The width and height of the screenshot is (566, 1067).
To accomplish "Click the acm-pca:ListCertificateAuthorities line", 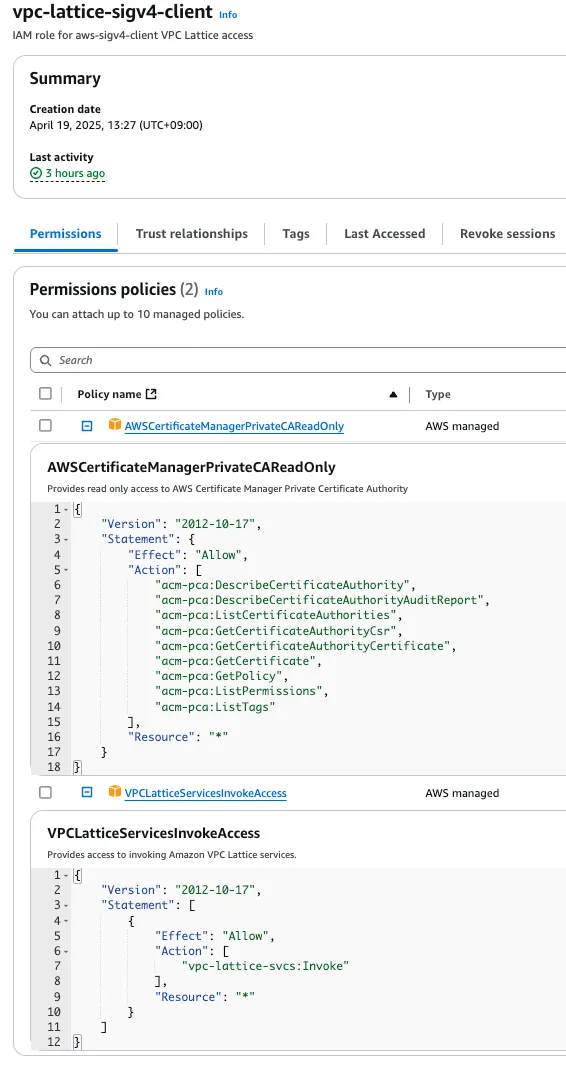I will [x=280, y=615].
